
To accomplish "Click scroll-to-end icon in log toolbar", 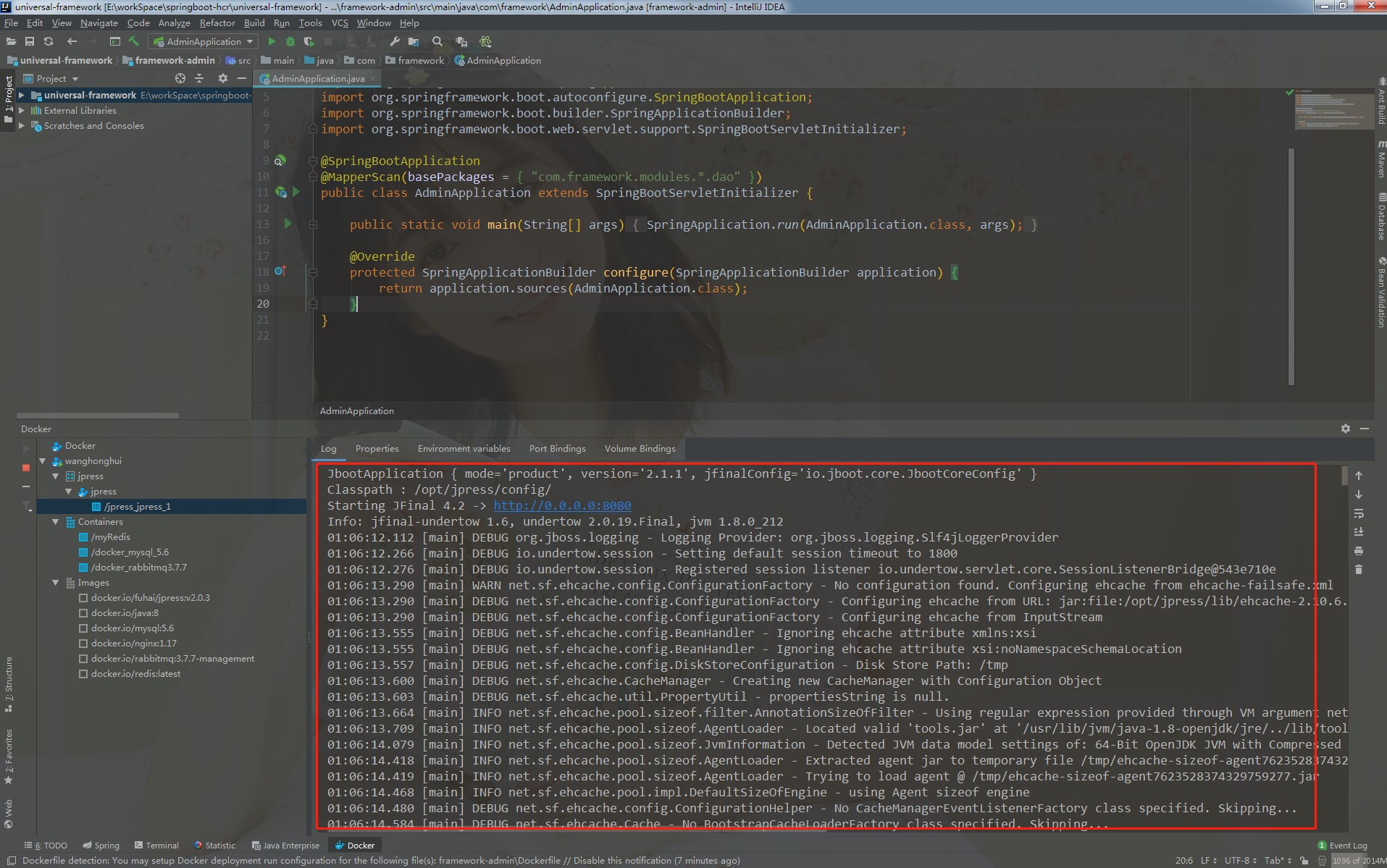I will [1359, 532].
